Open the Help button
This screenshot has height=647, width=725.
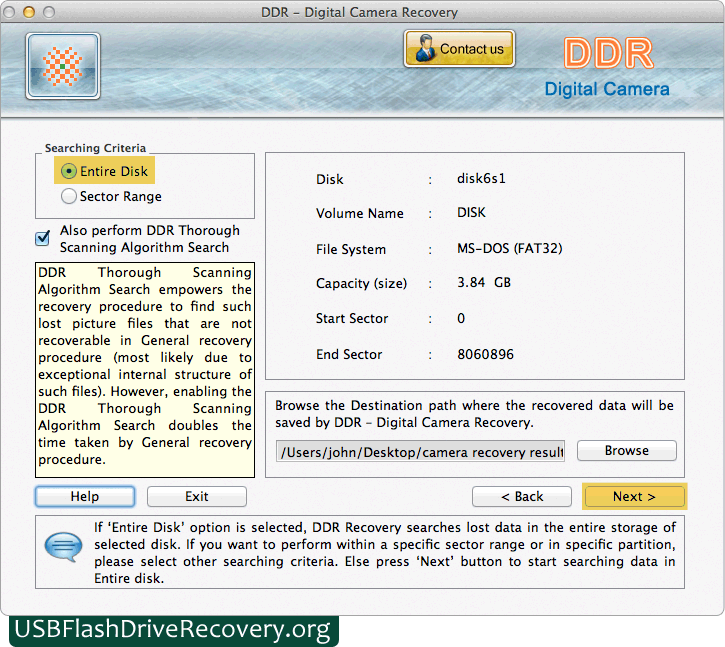point(85,496)
